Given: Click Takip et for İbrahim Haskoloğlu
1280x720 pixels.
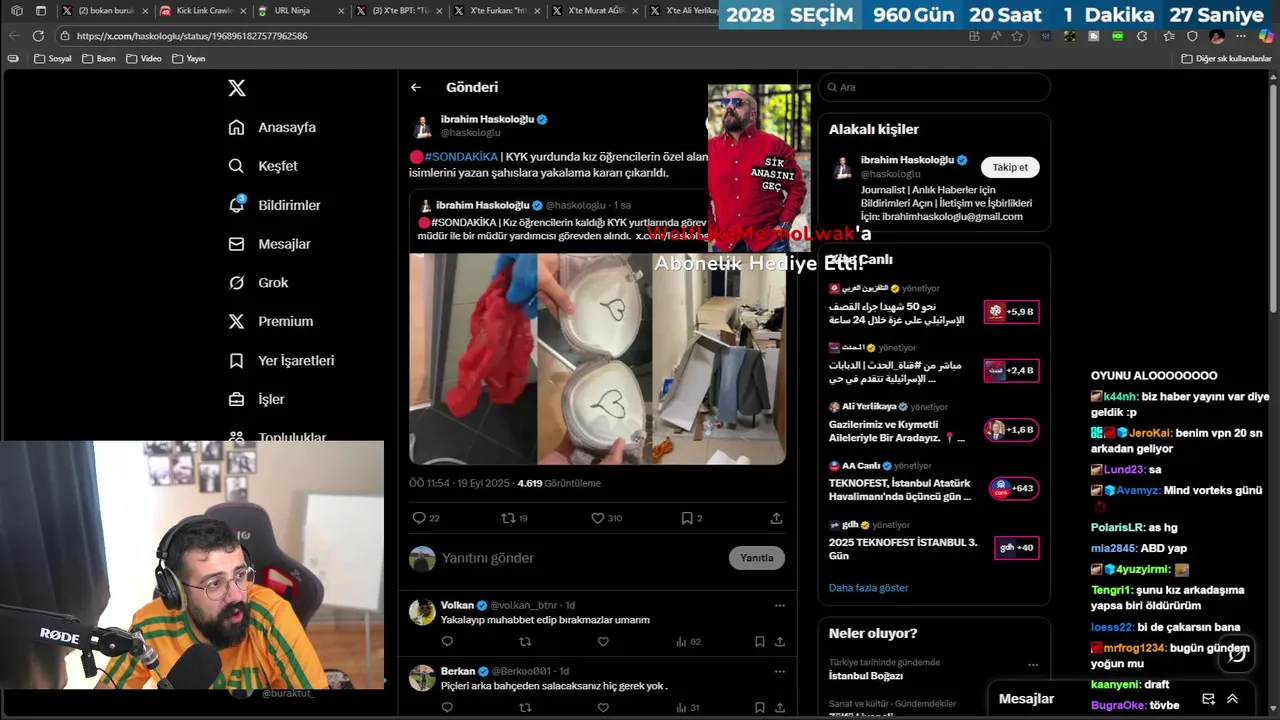Looking at the screenshot, I should tap(1010, 167).
